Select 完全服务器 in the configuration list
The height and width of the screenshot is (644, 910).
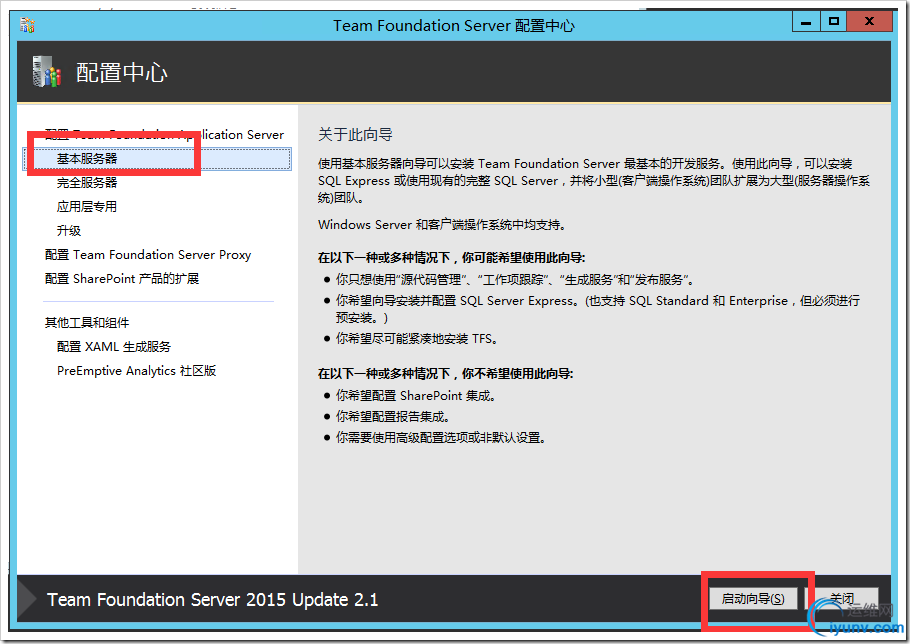(87, 183)
